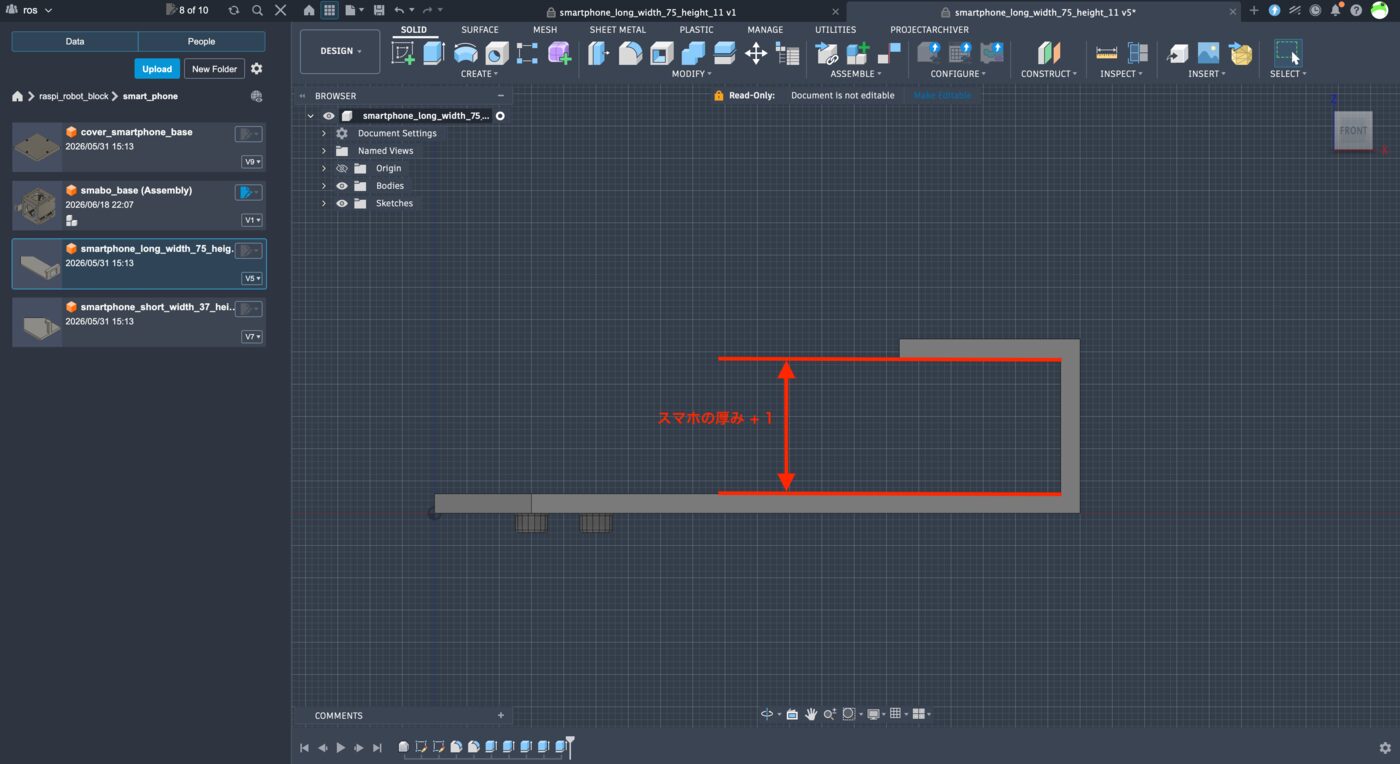Select the Revolve tool in Create

465,53
